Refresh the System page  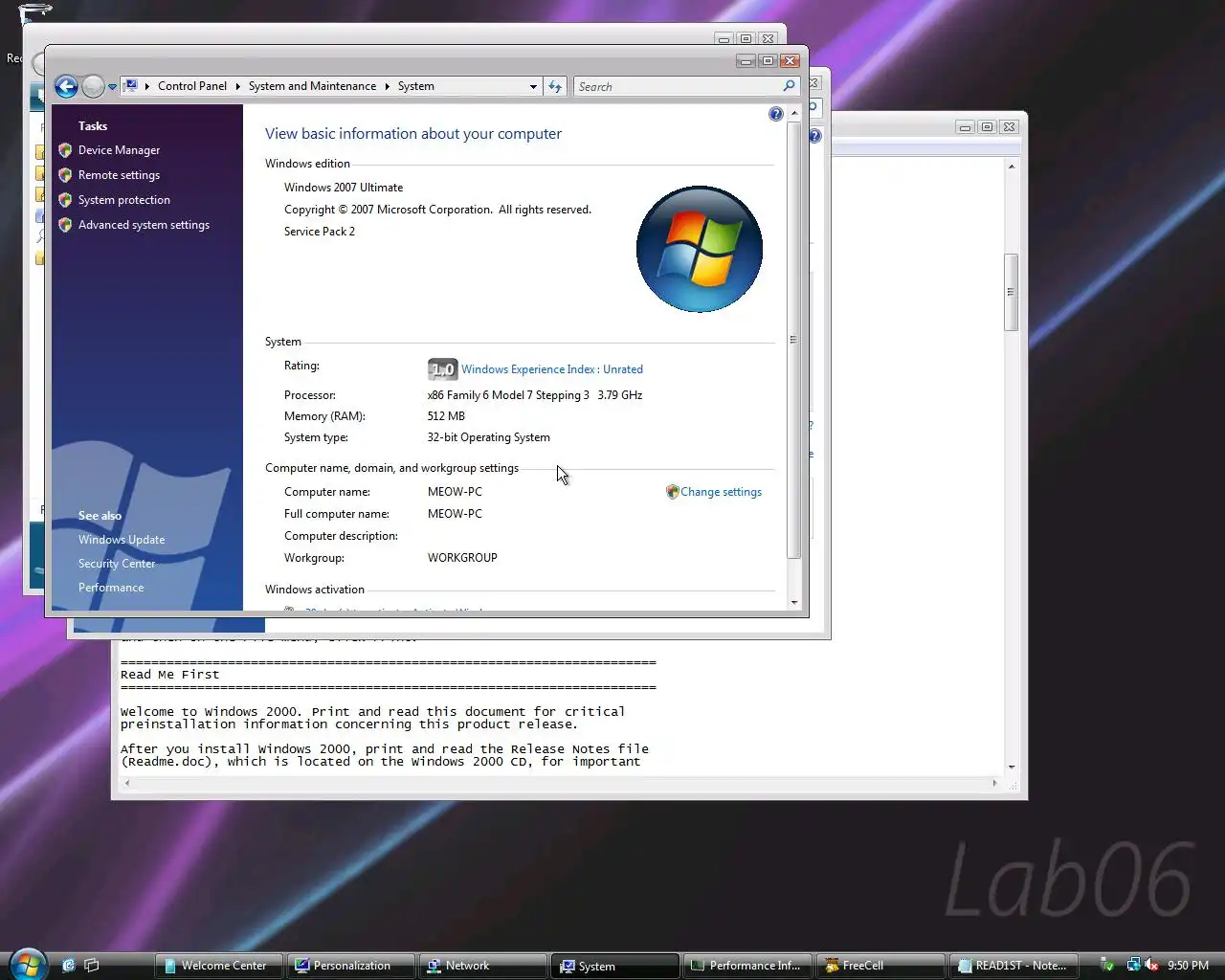pyautogui.click(x=555, y=86)
